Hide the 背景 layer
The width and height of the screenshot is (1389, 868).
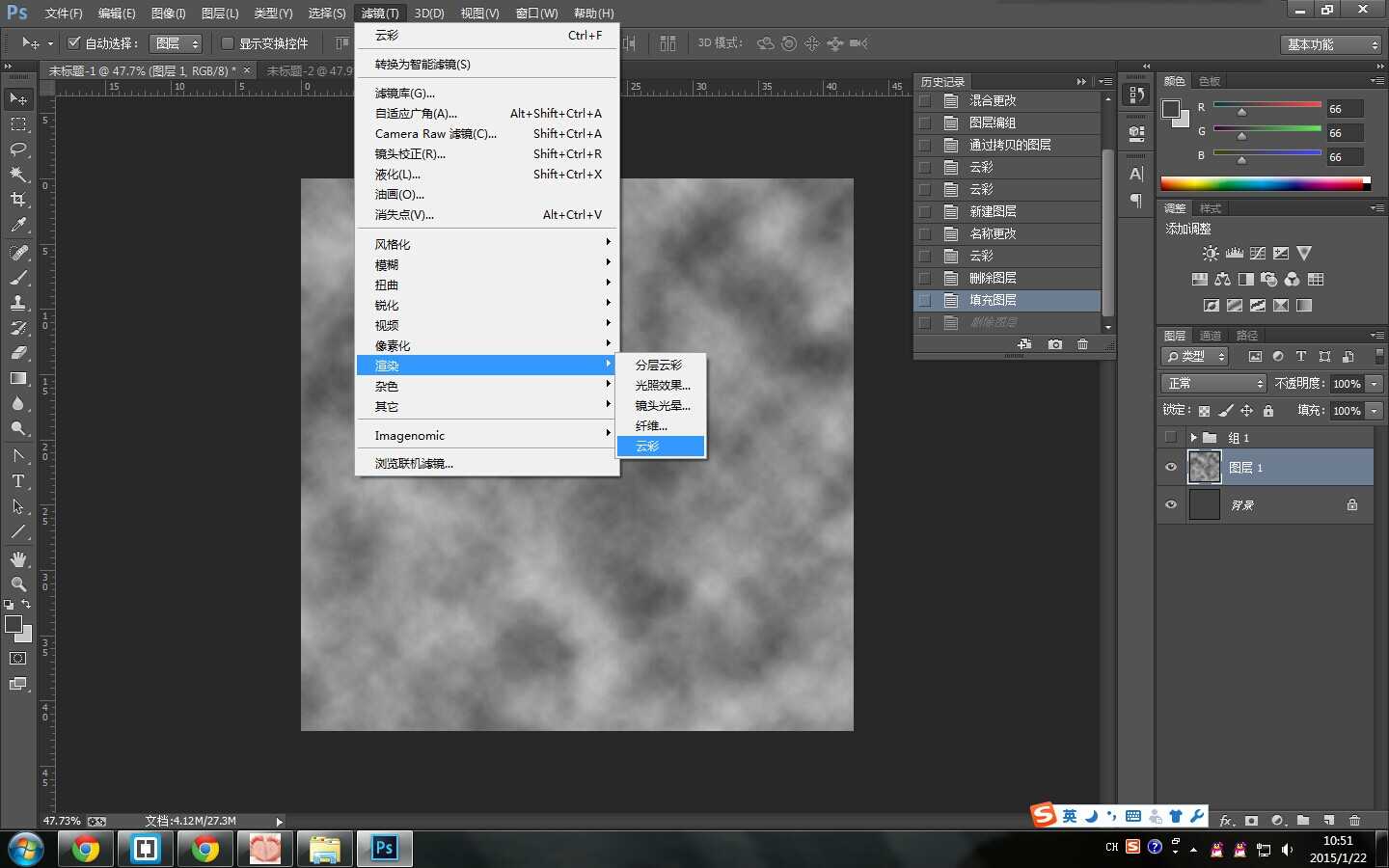point(1171,505)
